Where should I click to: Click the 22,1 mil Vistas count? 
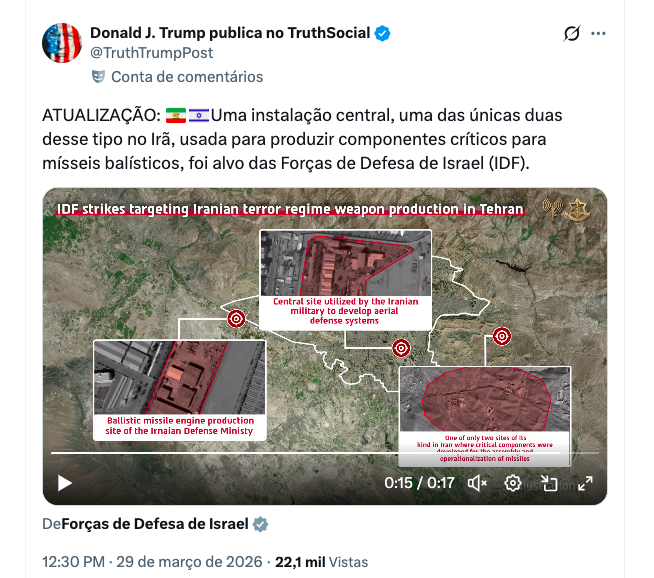(322, 562)
